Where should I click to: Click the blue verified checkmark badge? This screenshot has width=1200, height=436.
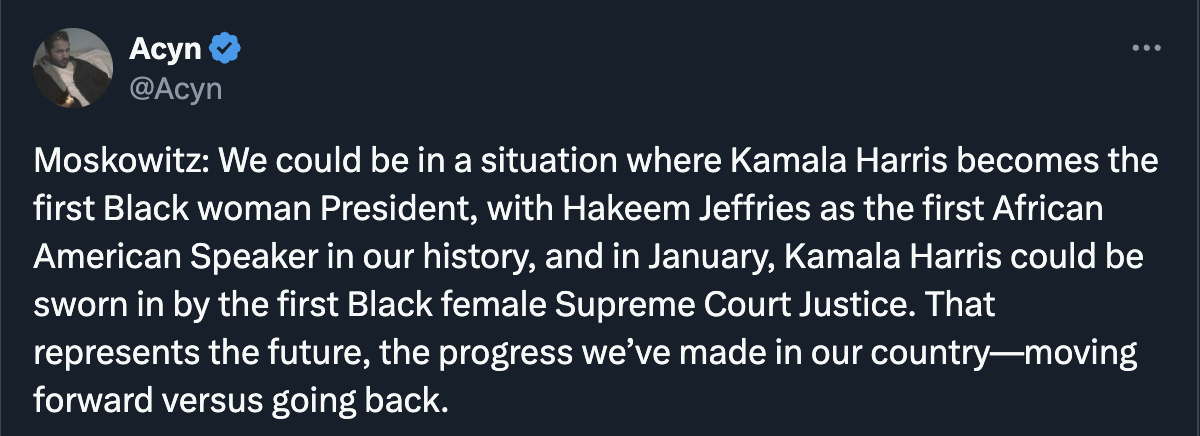223,49
